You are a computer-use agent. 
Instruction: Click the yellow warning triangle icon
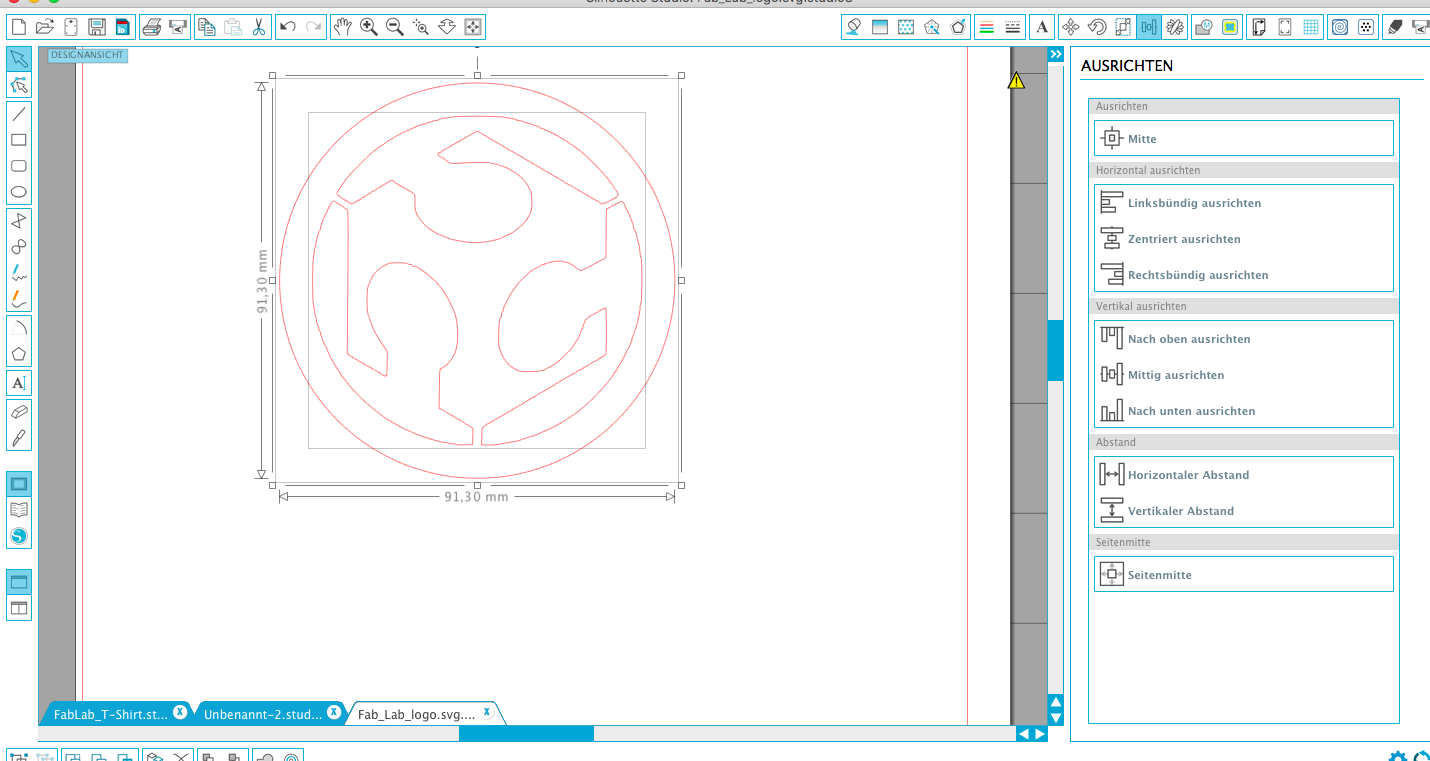pos(1016,80)
